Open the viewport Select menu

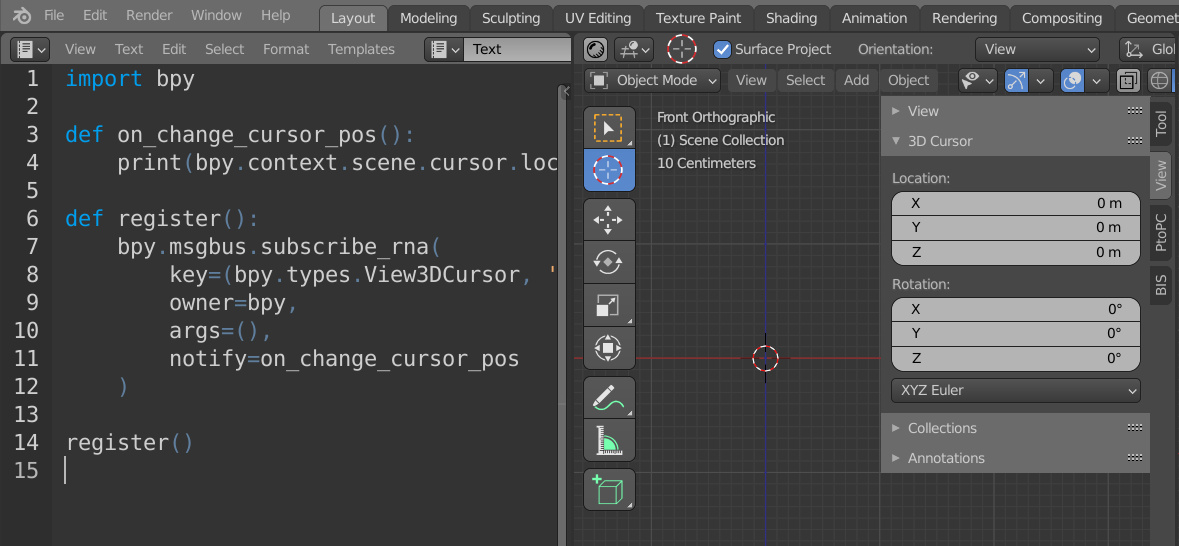tap(805, 80)
